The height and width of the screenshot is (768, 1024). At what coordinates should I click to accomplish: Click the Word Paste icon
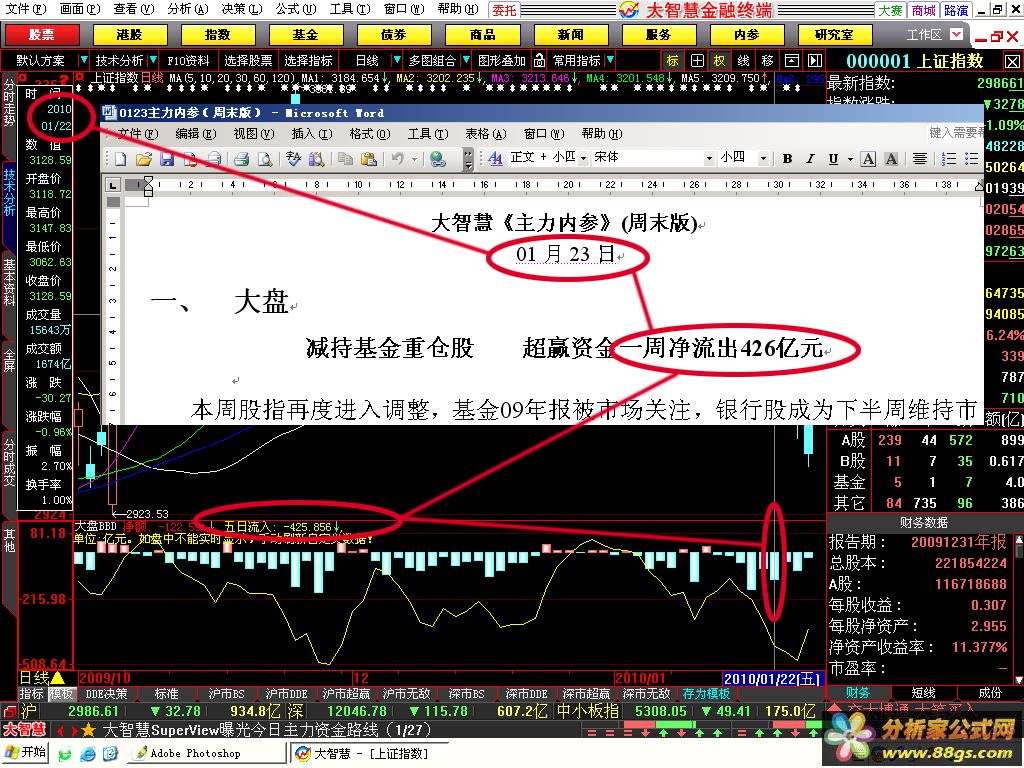point(368,159)
